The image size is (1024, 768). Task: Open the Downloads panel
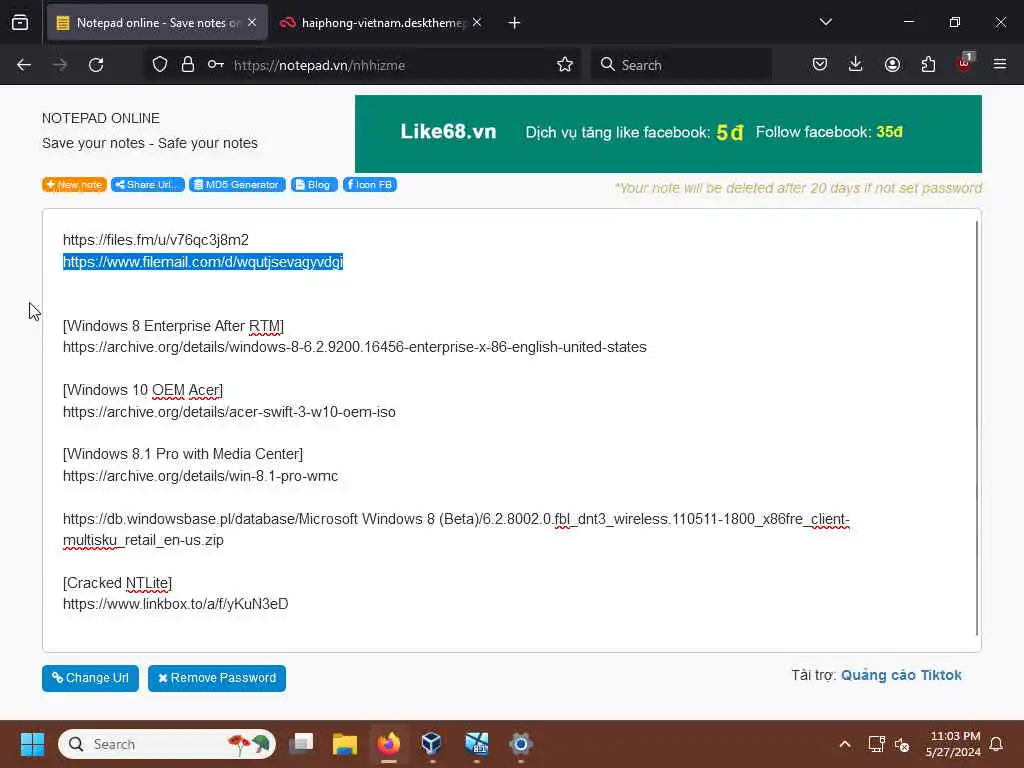click(856, 65)
